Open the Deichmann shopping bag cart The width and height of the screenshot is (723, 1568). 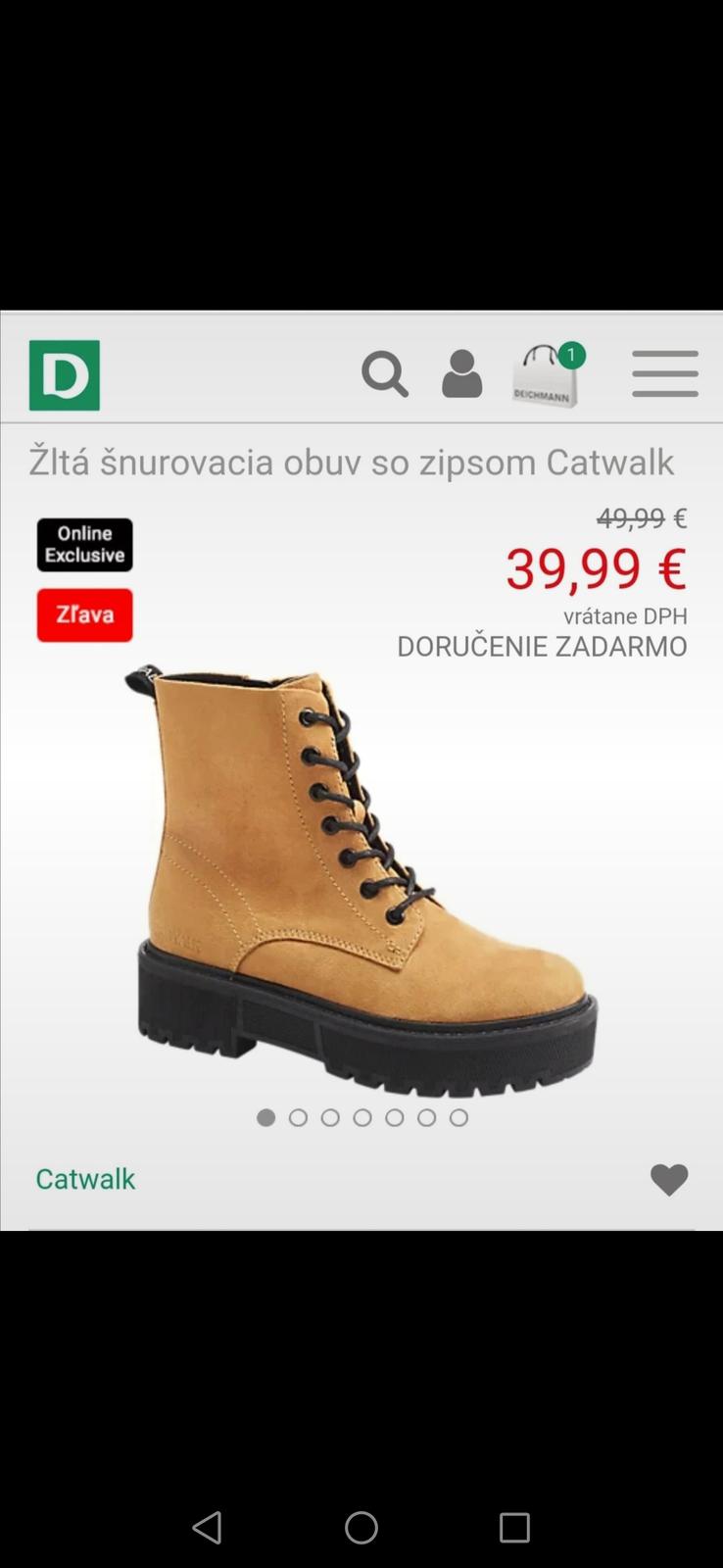pos(545,375)
